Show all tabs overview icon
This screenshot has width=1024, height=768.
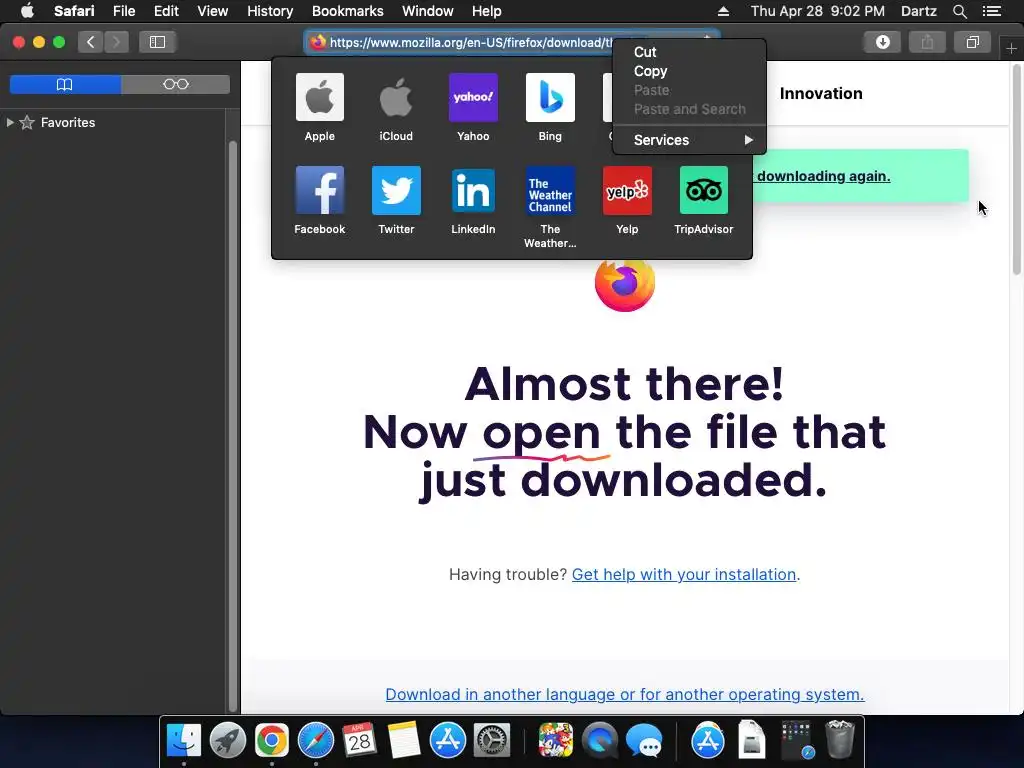pos(972,42)
